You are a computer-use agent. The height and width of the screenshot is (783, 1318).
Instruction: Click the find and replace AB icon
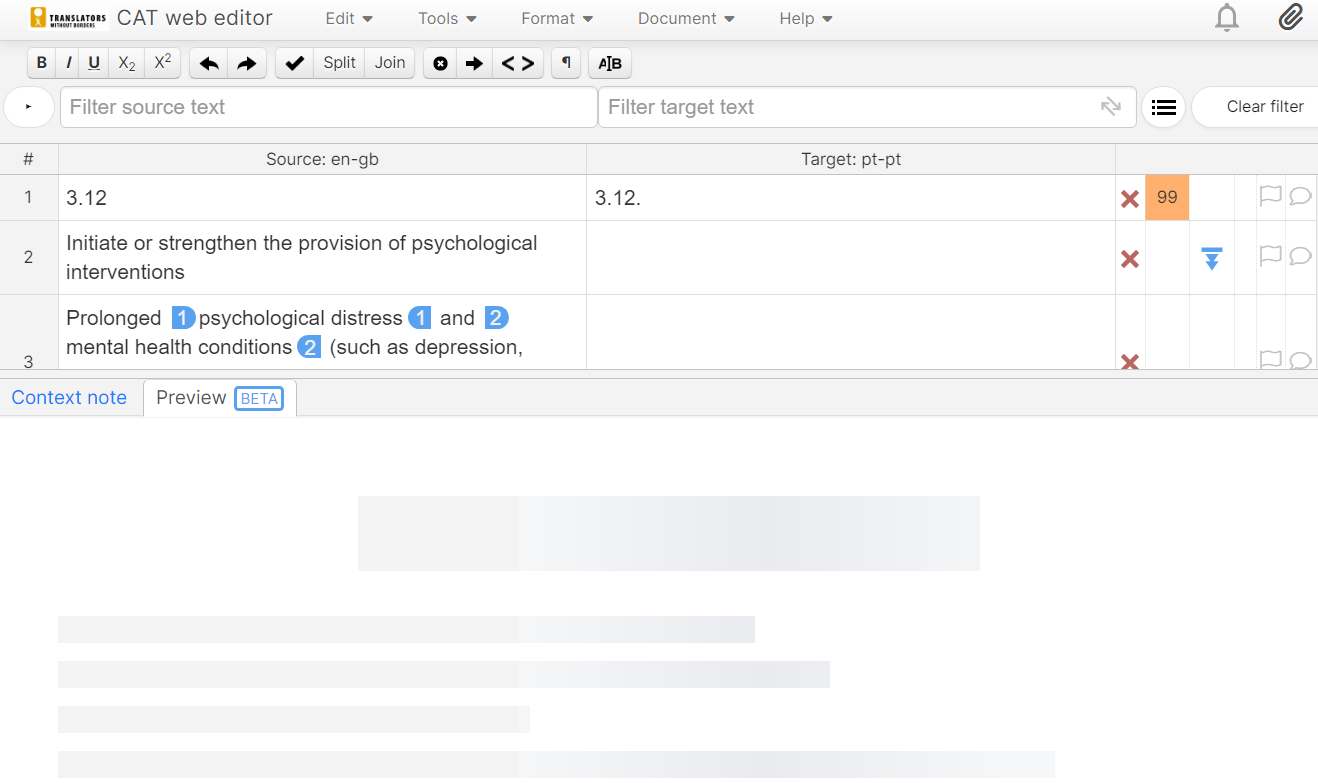(609, 63)
